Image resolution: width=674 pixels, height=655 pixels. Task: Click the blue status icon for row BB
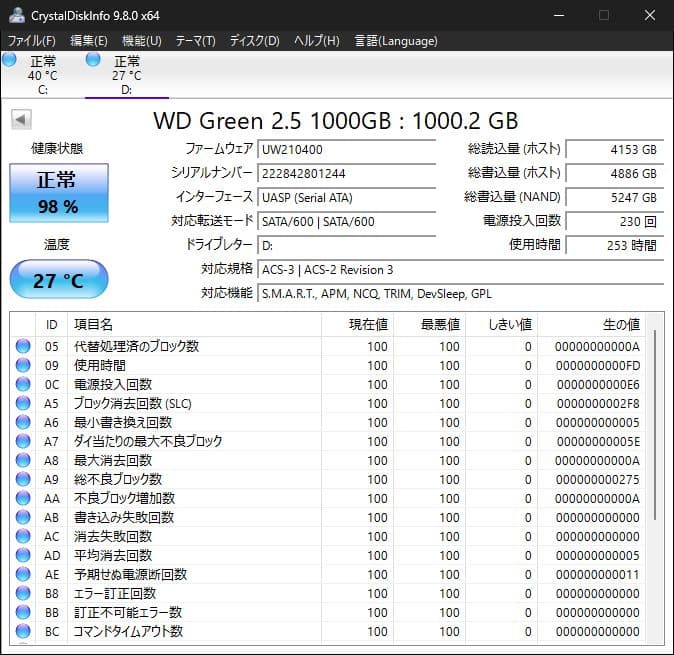pyautogui.click(x=23, y=612)
